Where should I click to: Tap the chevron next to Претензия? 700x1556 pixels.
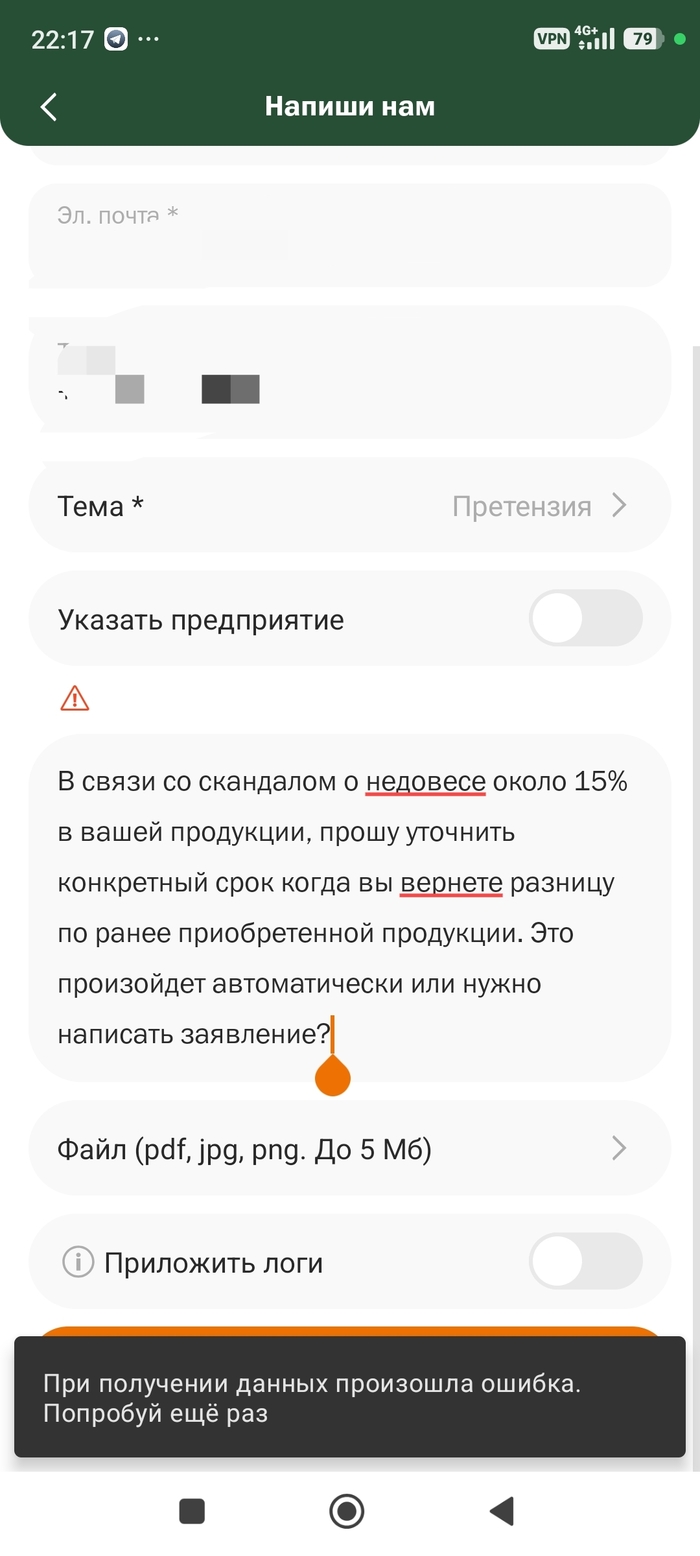619,506
